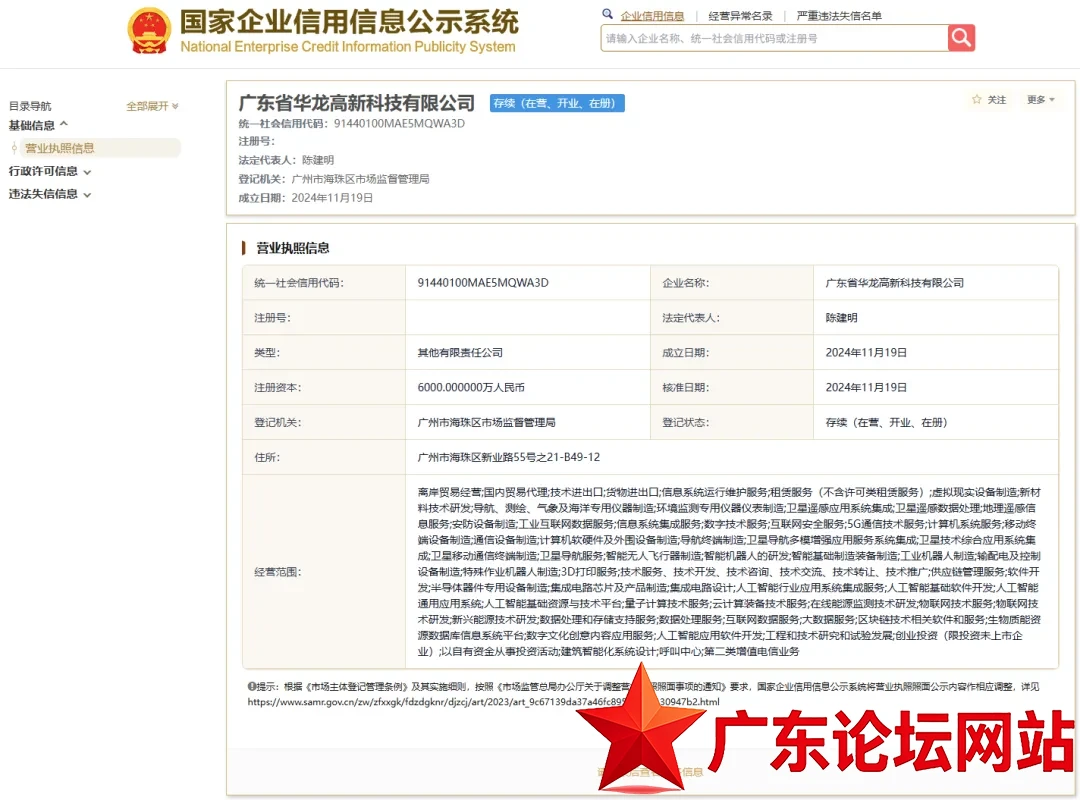The width and height of the screenshot is (1080, 800).
Task: Click table cell 广东省华龙高新科技有限公司 beside 企业名称
Action: (895, 283)
